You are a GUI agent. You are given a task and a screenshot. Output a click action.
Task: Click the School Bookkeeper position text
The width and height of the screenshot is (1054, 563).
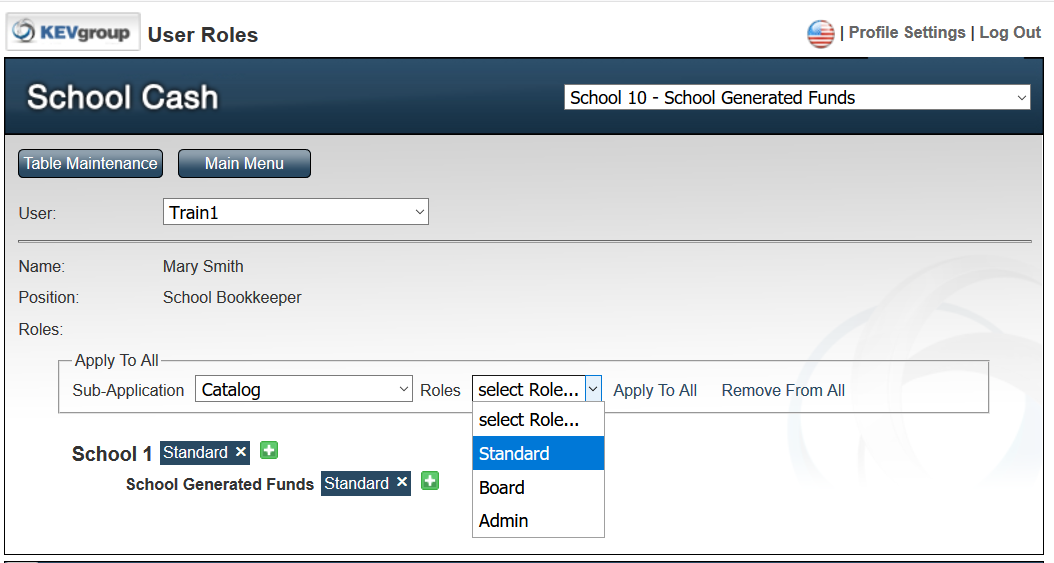[x=232, y=297]
